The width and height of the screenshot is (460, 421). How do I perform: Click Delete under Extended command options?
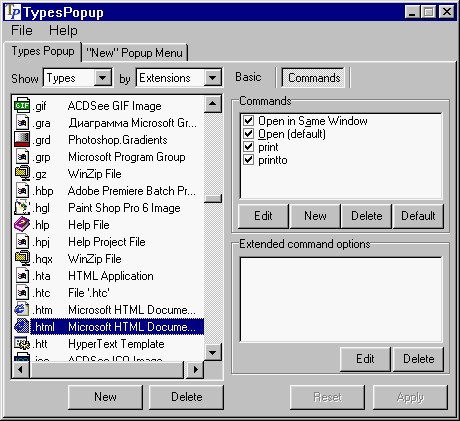418,359
